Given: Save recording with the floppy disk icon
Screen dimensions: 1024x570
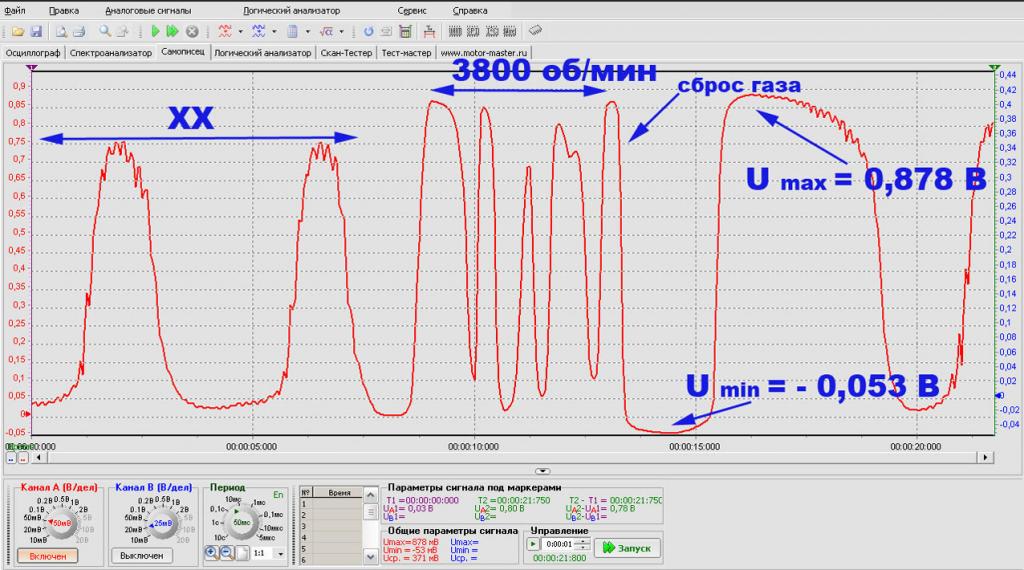Looking at the screenshot, I should (36, 32).
